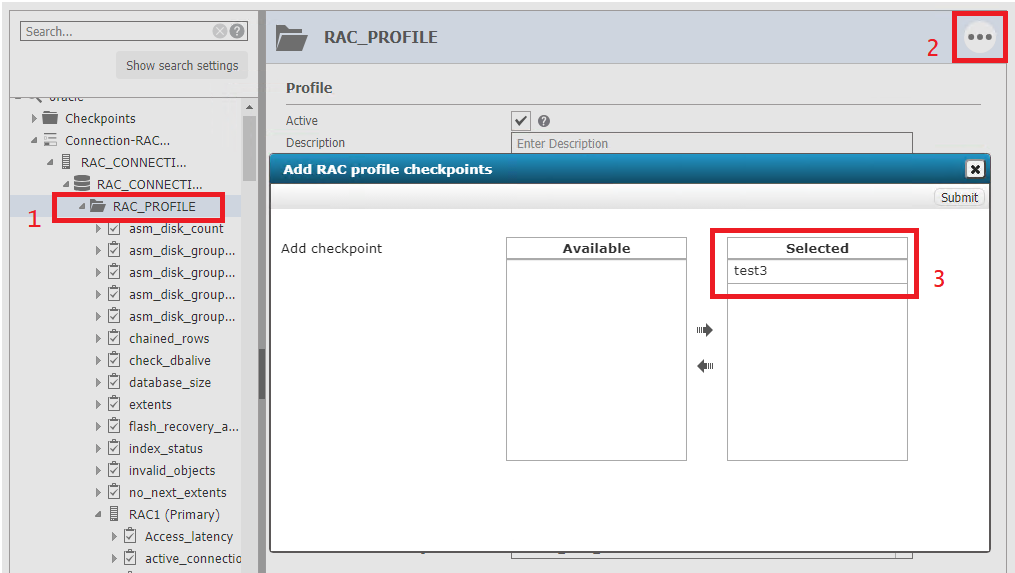Viewport: 1015px width, 573px height.
Task: Toggle the Active profile checkbox
Action: pos(520,120)
